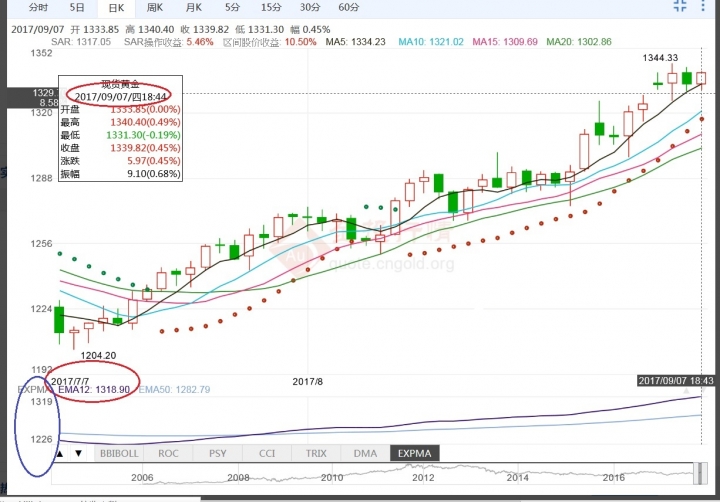Screen dimensions: 720x502
Task: Click the down arrow beside indicator tabs
Action: 78,454
